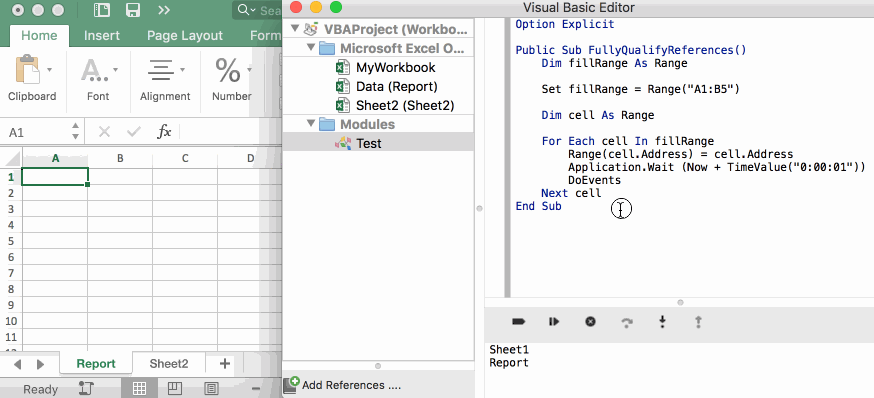Click the Step Over debug icon

(627, 322)
